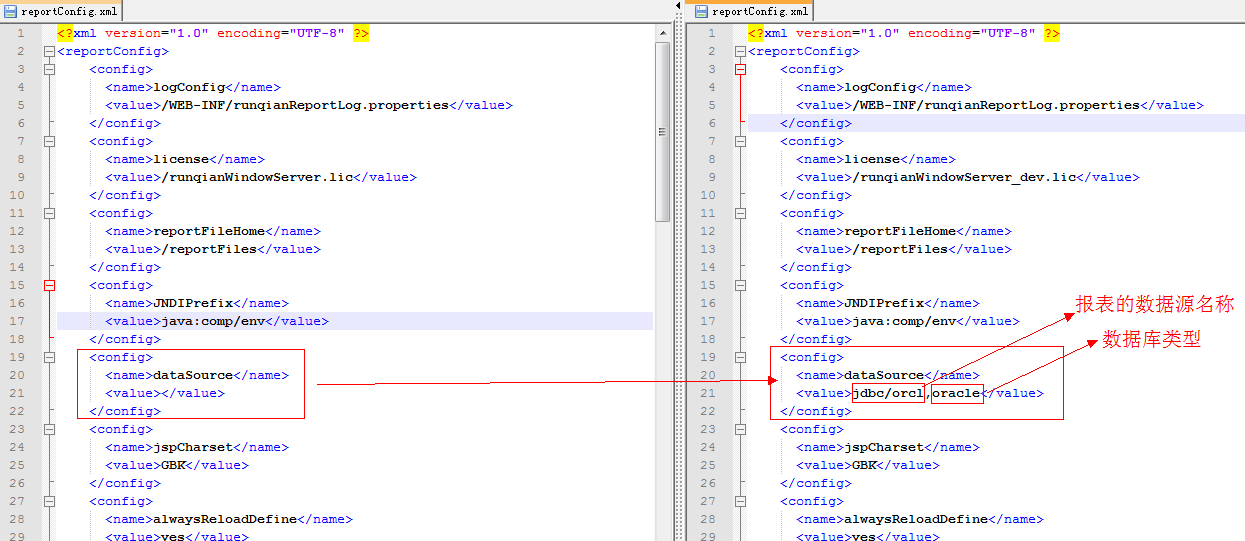Collapse dataSource config fold at left line 19
The height and width of the screenshot is (541, 1245).
coord(49,358)
